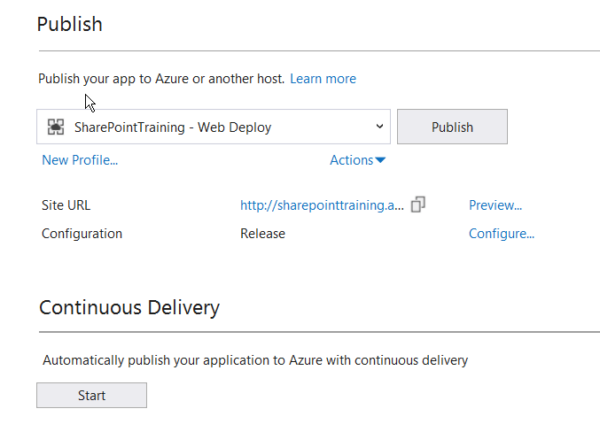
Task: Click the 'Publish your app to Azure' text
Action: tap(161, 78)
